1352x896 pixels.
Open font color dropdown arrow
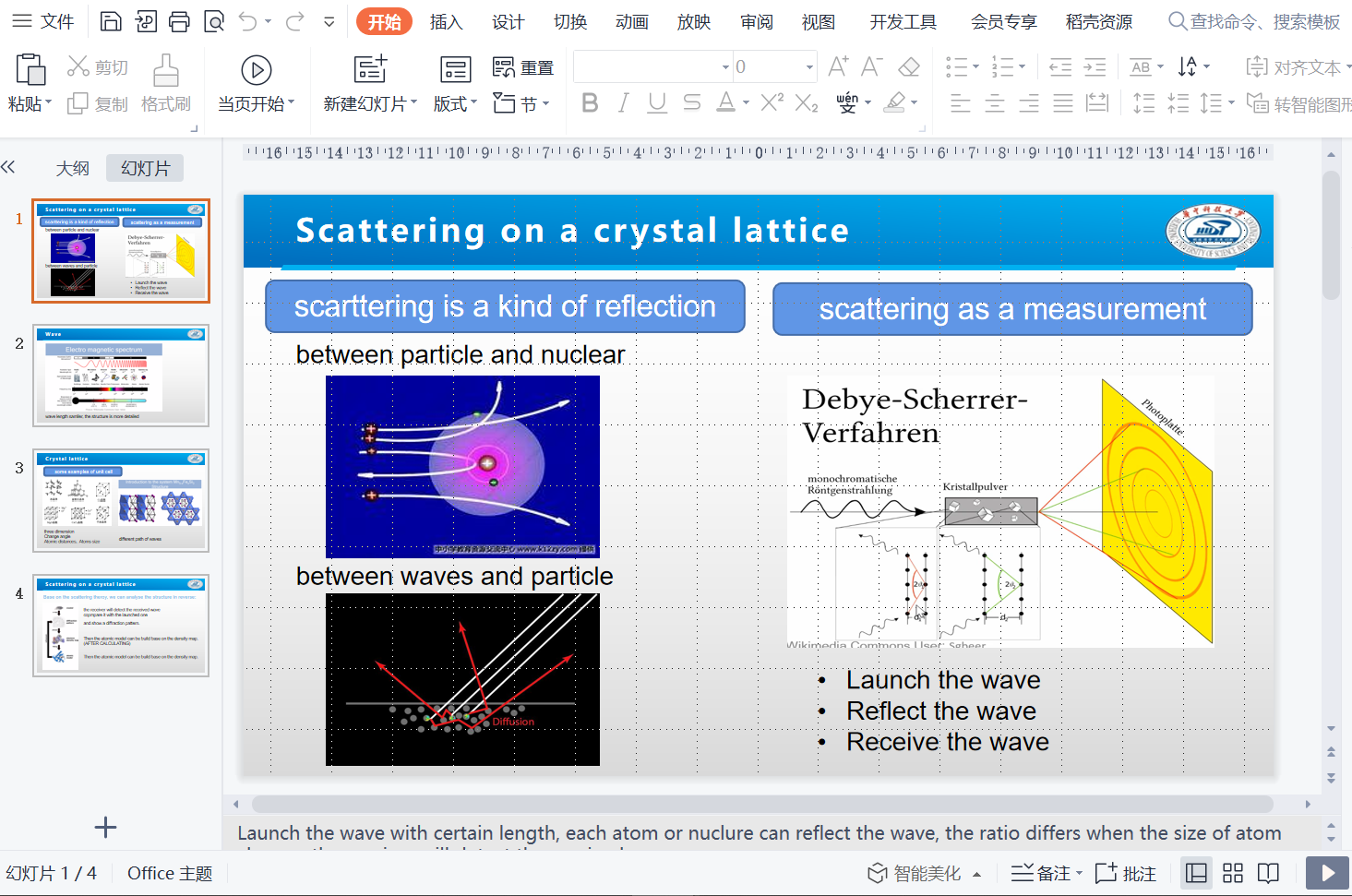point(746,103)
